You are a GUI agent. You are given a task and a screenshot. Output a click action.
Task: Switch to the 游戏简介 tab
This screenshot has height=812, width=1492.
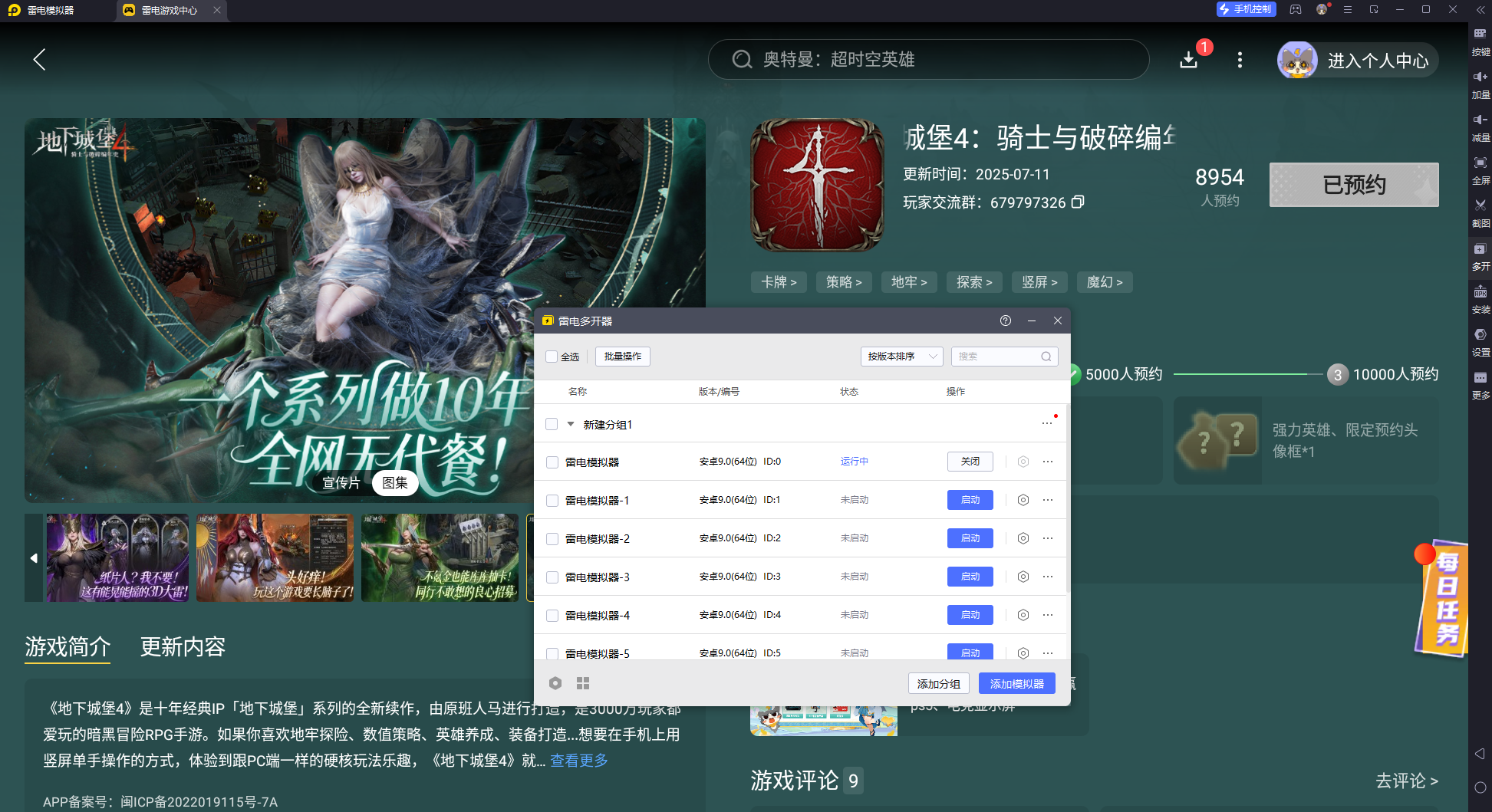pyautogui.click(x=68, y=646)
